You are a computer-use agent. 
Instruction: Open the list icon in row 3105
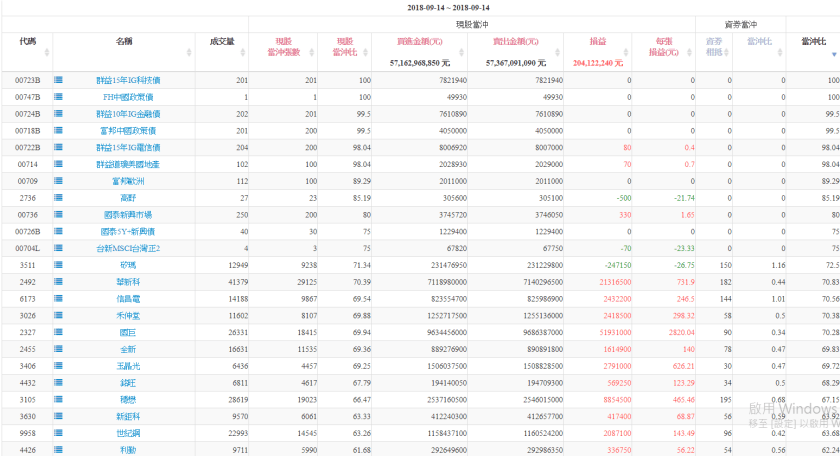tap(58, 399)
